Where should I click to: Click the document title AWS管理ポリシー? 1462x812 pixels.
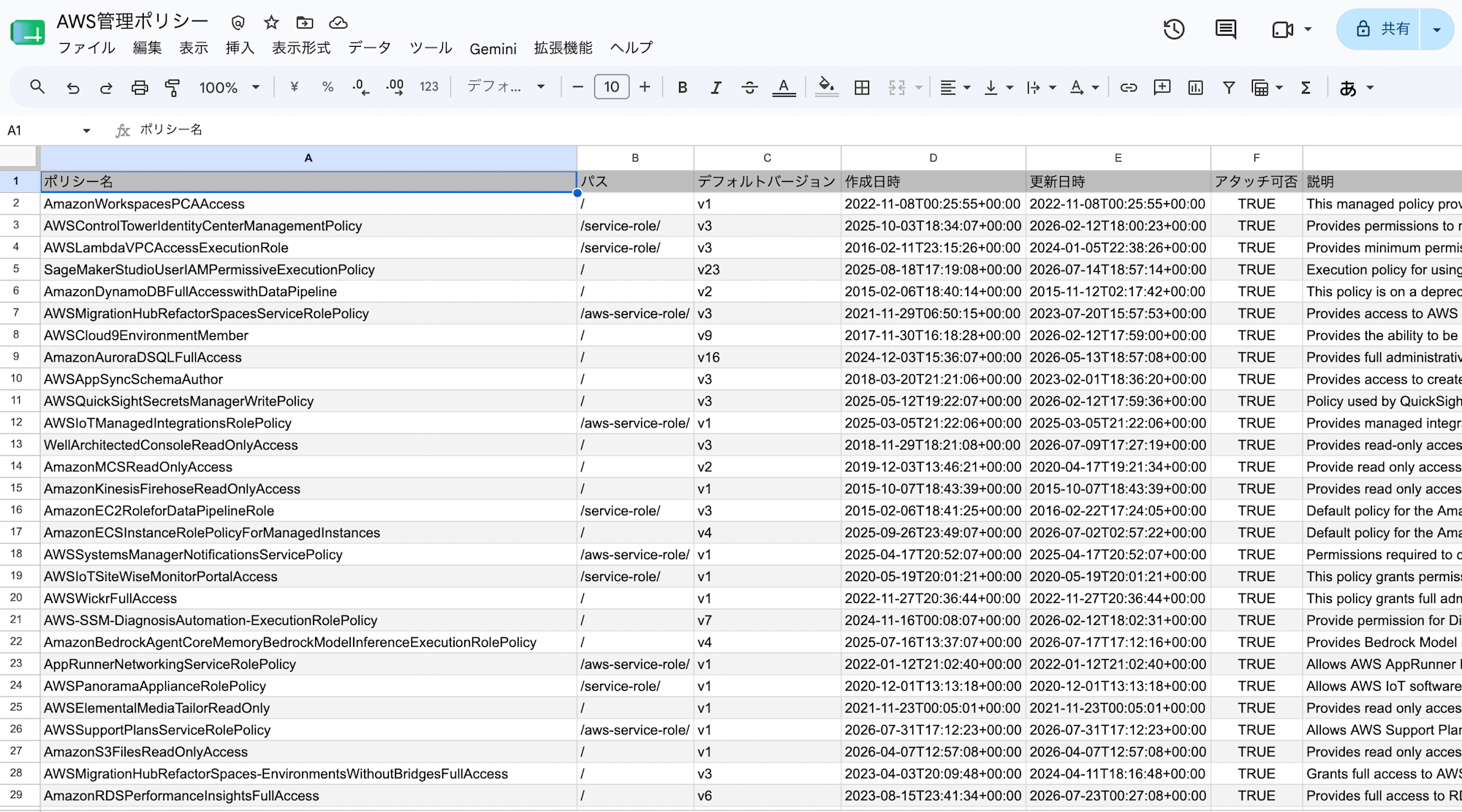click(132, 22)
